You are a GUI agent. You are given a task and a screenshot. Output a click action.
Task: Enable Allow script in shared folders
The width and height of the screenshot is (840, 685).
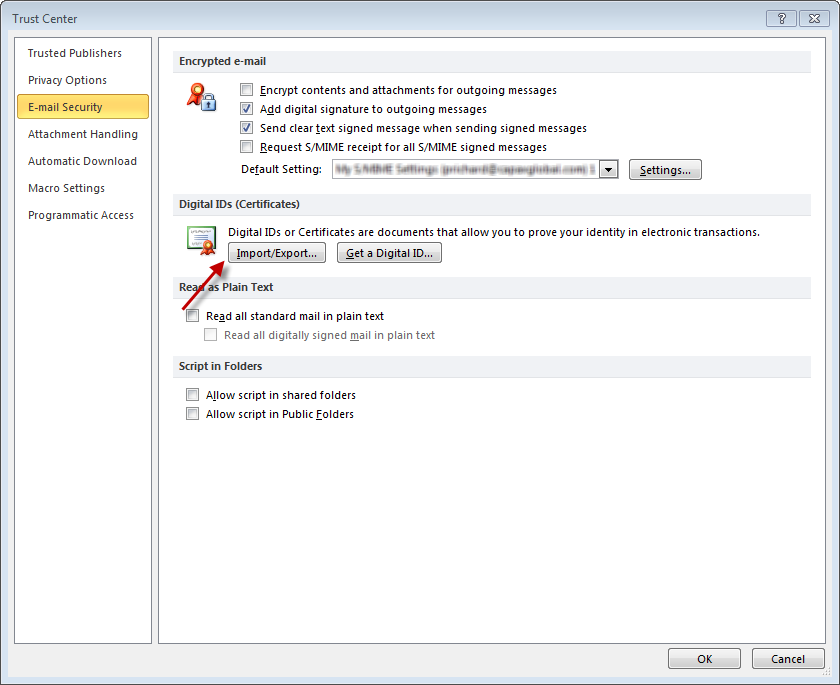pyautogui.click(x=192, y=395)
